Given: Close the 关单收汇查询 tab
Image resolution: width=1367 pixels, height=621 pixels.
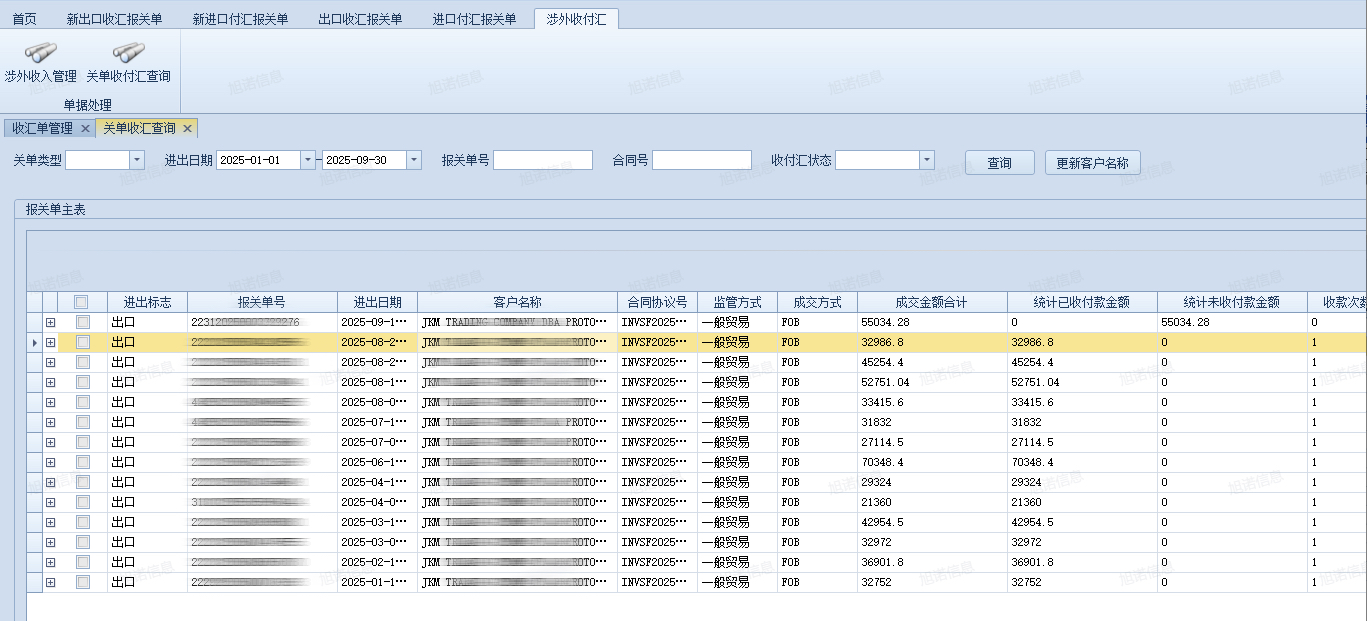Looking at the screenshot, I should [187, 129].
